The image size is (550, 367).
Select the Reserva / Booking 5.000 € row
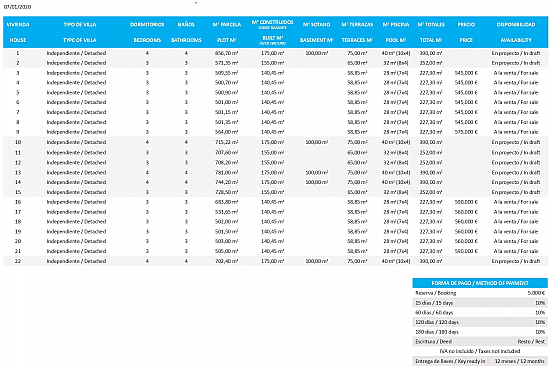[480, 293]
